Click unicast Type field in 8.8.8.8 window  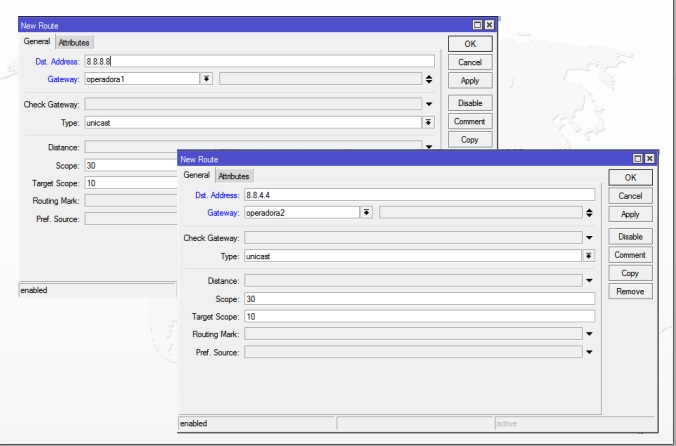[x=253, y=122]
